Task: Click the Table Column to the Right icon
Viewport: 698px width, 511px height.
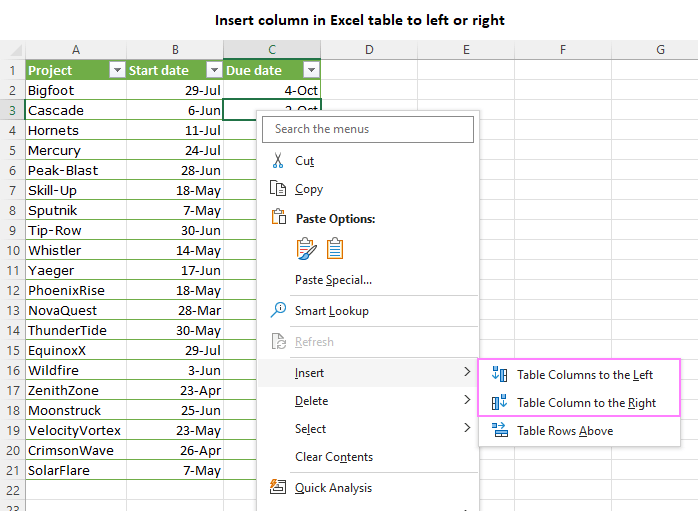Action: (499, 402)
